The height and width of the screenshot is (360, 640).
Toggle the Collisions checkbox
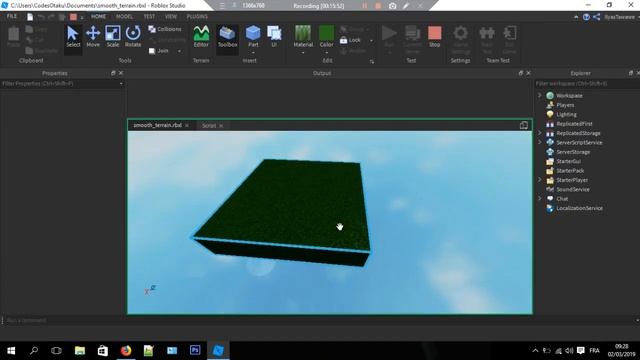165,29
